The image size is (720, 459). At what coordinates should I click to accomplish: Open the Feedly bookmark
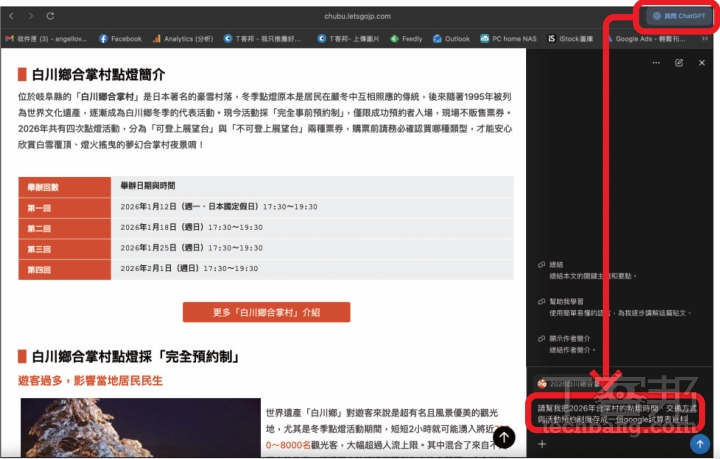[406, 39]
